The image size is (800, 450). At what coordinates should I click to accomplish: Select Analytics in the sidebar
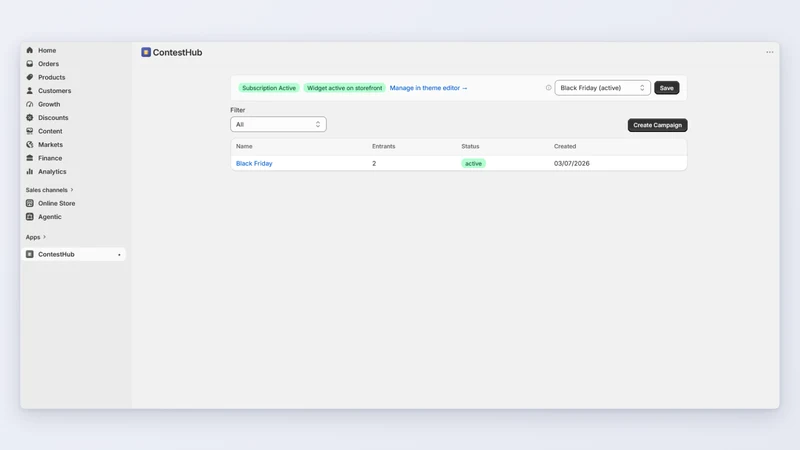click(52, 171)
